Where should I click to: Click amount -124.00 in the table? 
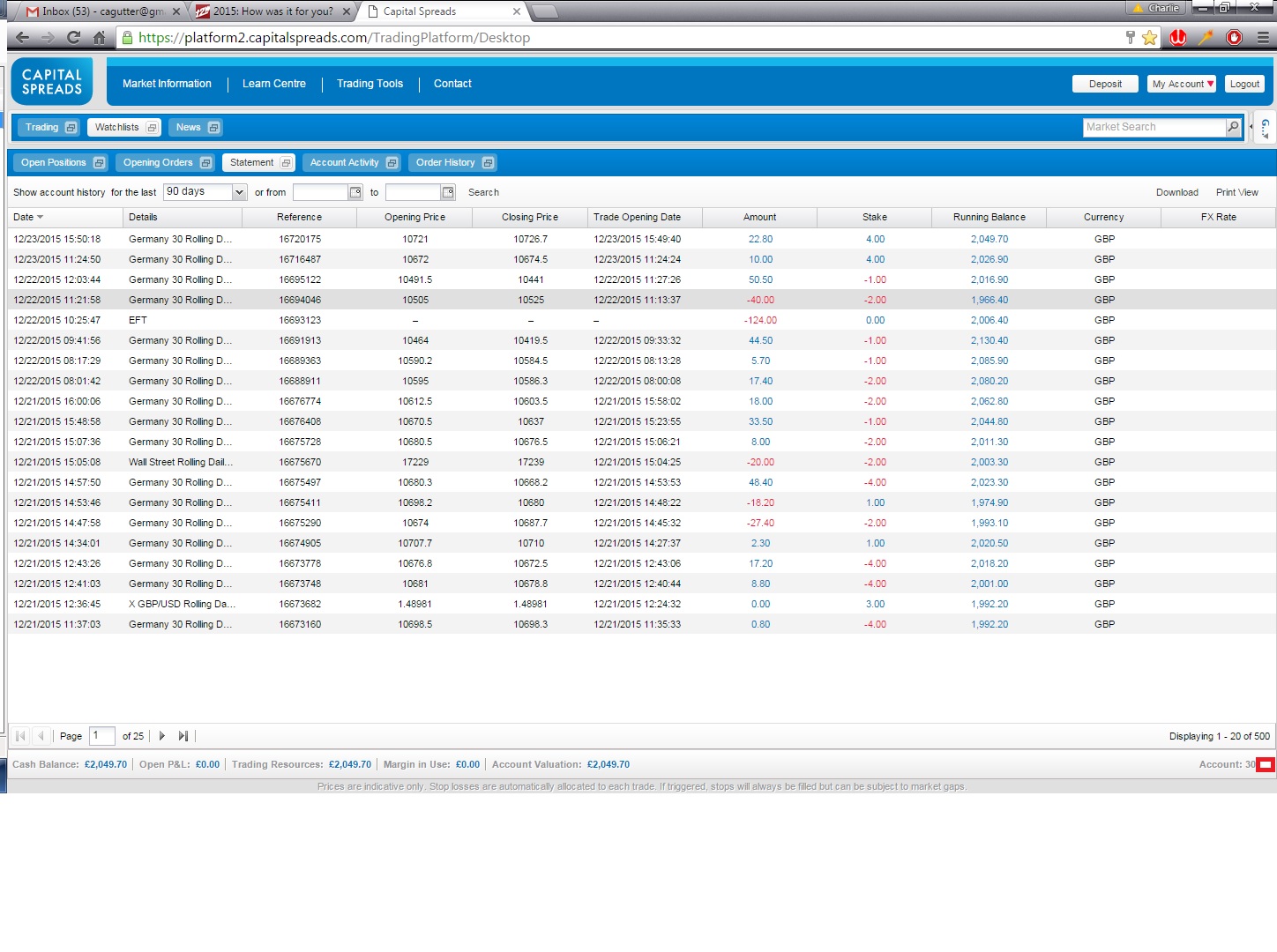point(760,320)
